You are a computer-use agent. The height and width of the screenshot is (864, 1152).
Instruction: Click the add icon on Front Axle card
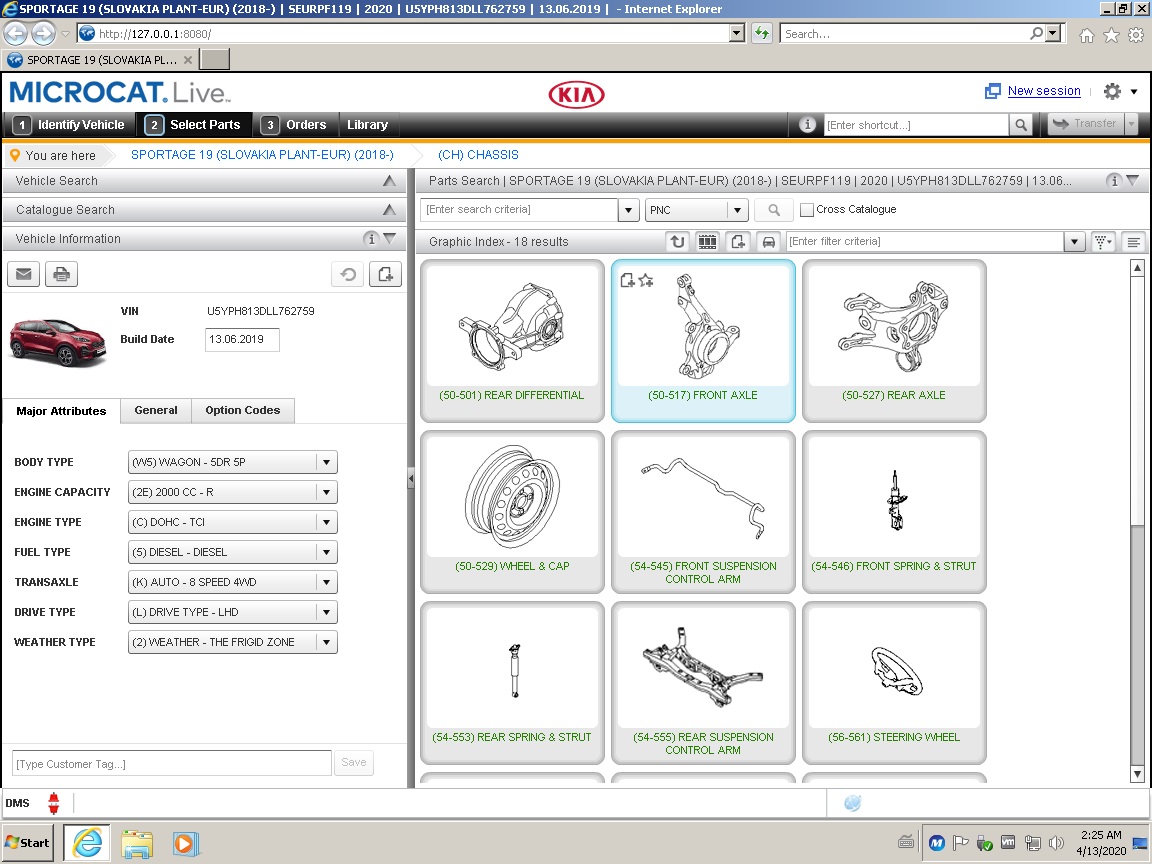pos(627,280)
